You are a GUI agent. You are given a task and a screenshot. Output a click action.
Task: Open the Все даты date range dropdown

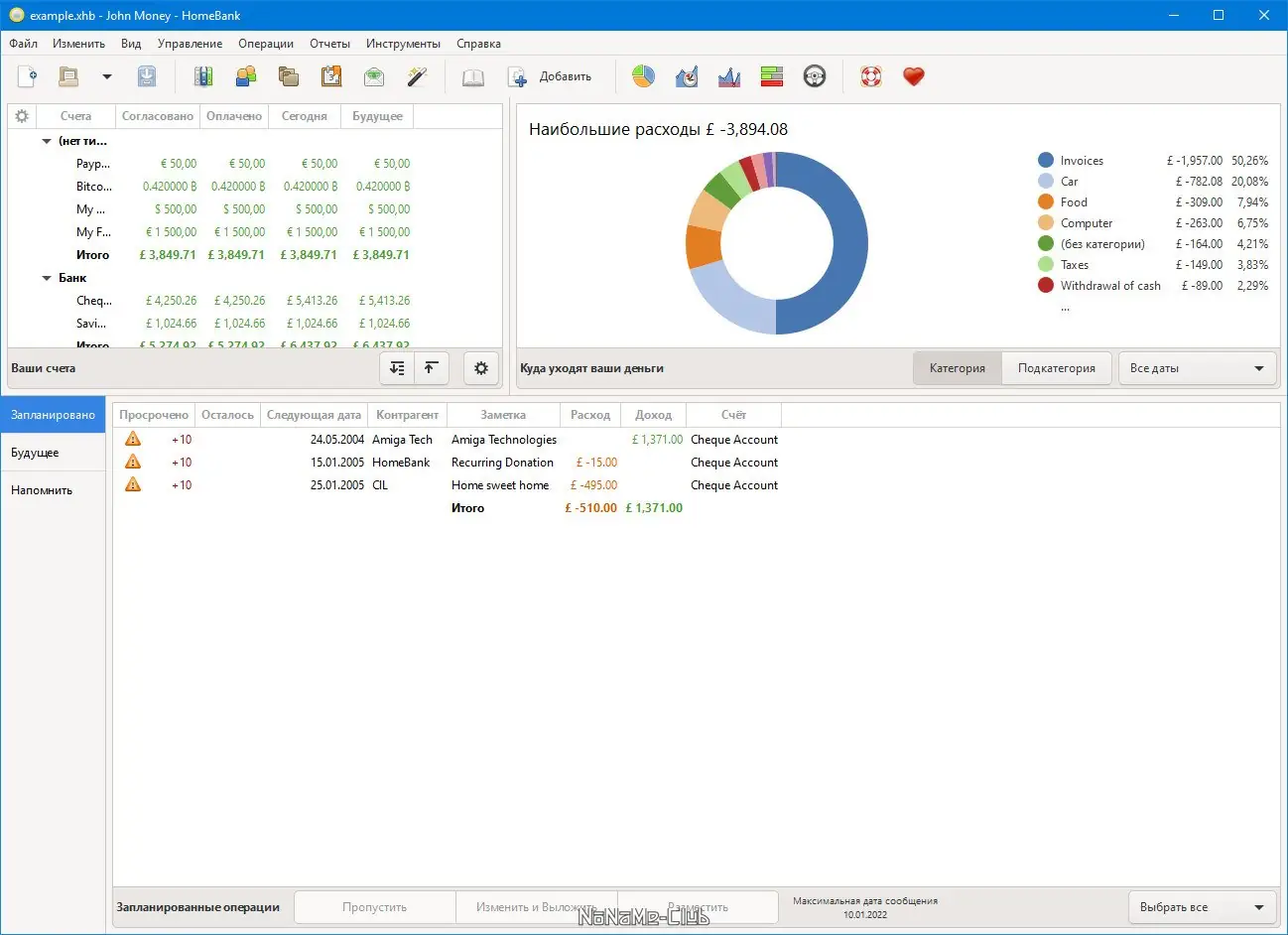pyautogui.click(x=1197, y=368)
